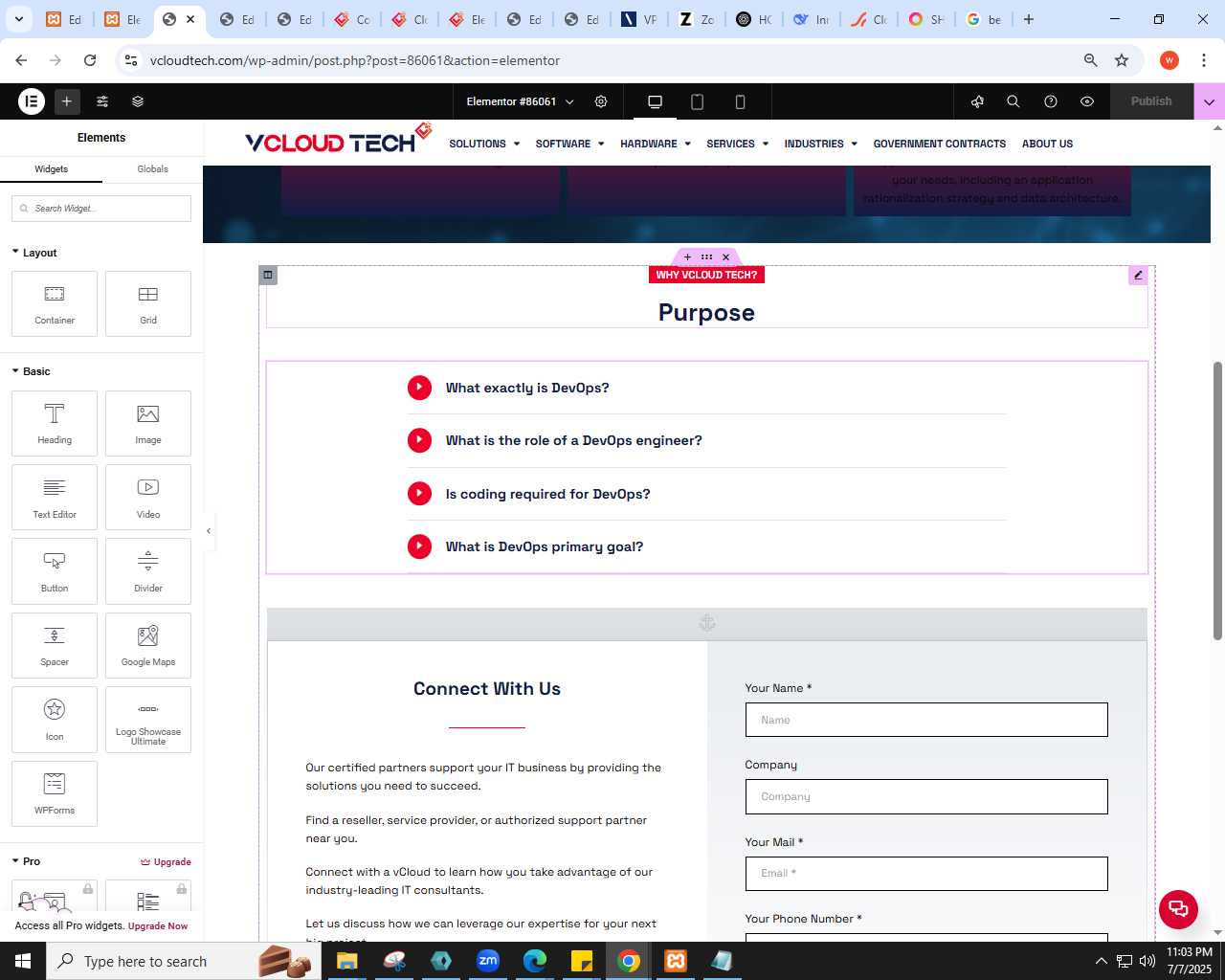Screen dimensions: 1225x980
Task: Click the Company input field
Action: coord(926,796)
